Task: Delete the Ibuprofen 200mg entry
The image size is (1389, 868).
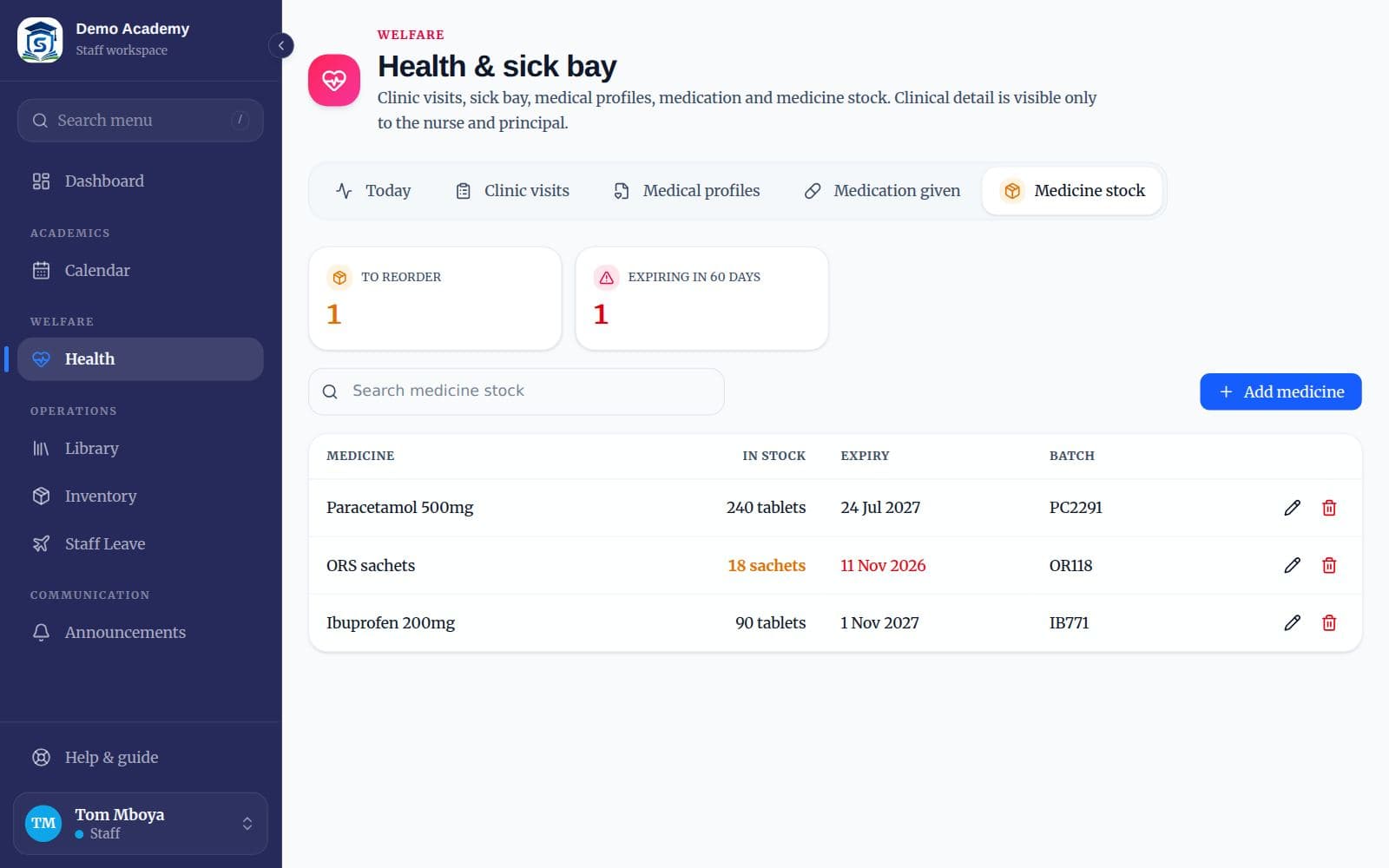Action: pos(1329,622)
